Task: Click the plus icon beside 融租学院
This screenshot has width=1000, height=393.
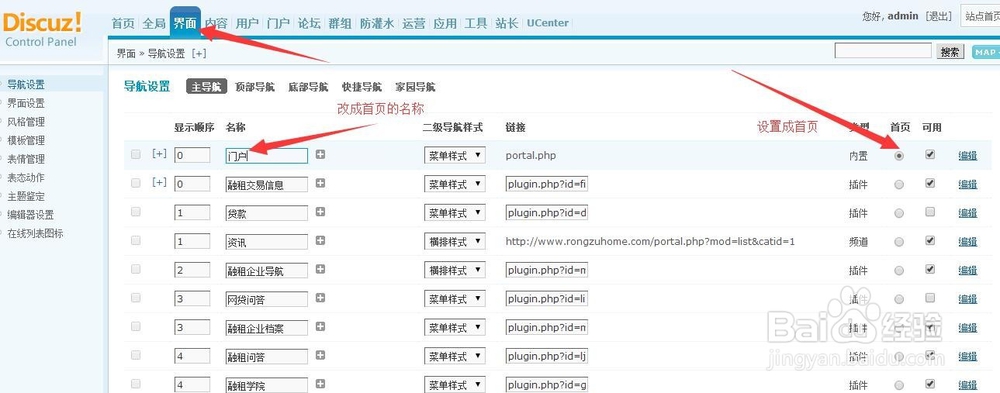Action: (320, 384)
